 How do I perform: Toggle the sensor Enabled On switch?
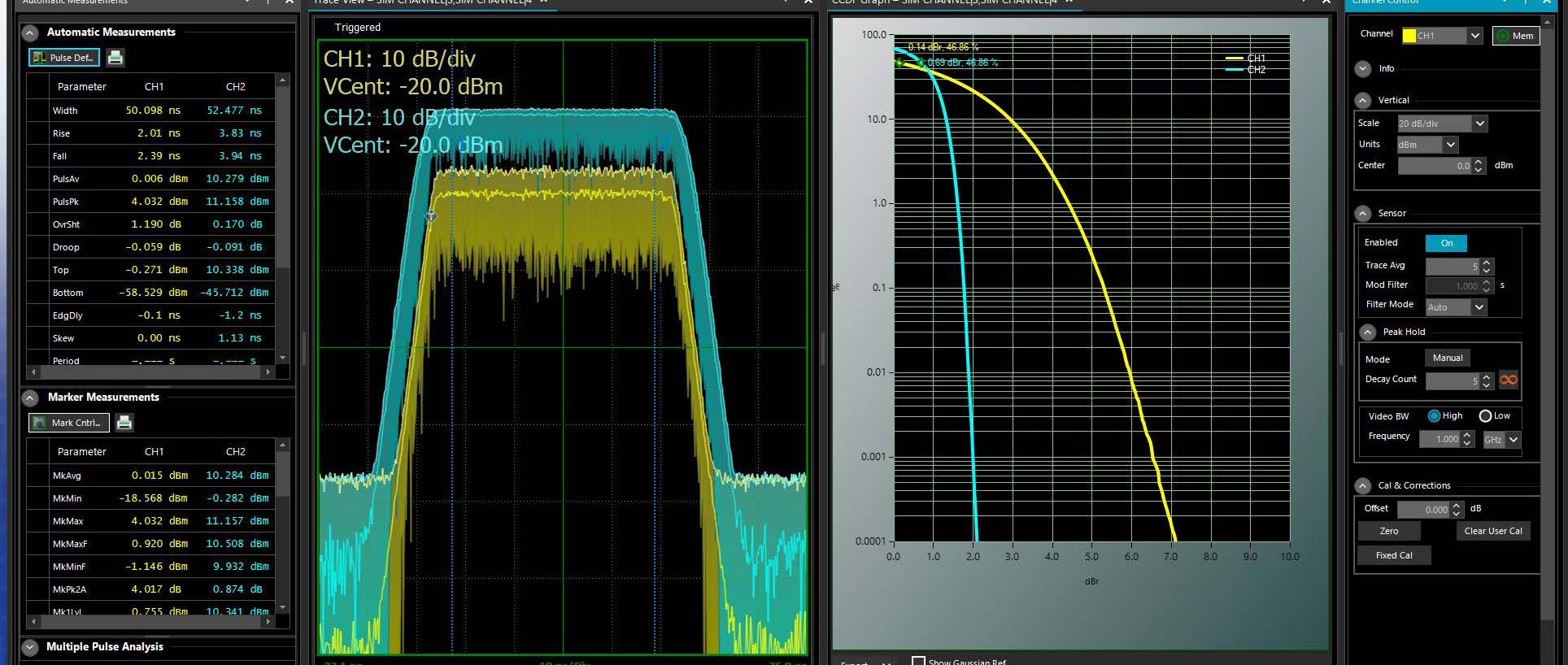(1445, 243)
